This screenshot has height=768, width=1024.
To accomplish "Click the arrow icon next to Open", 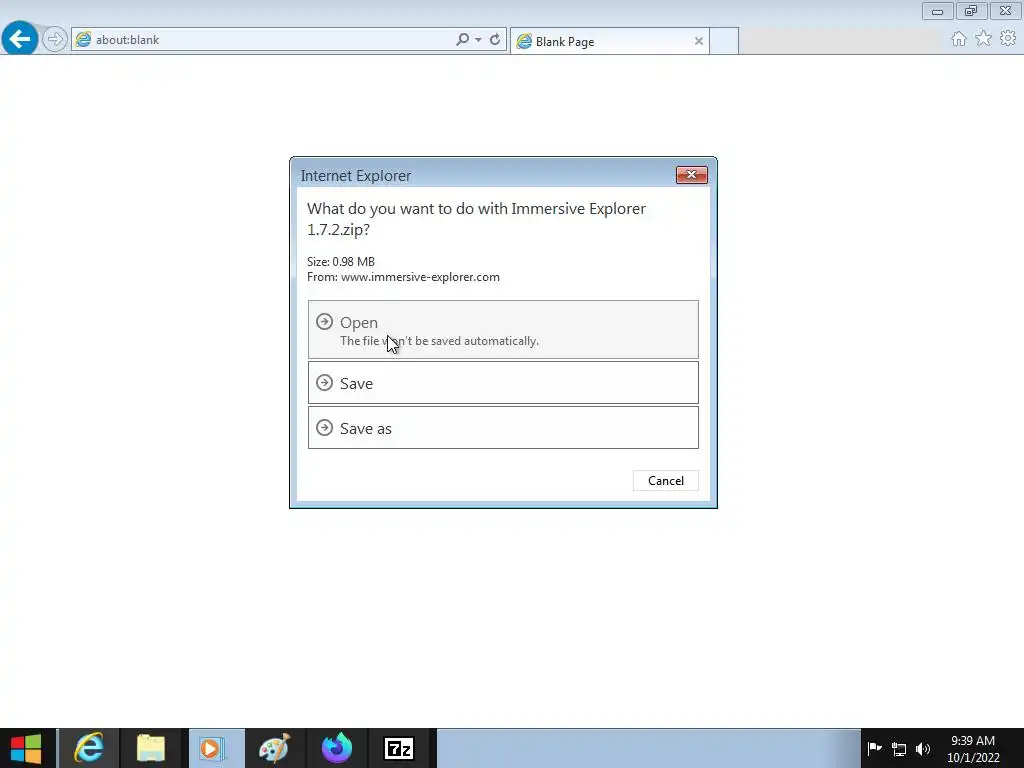I will click(x=325, y=322).
